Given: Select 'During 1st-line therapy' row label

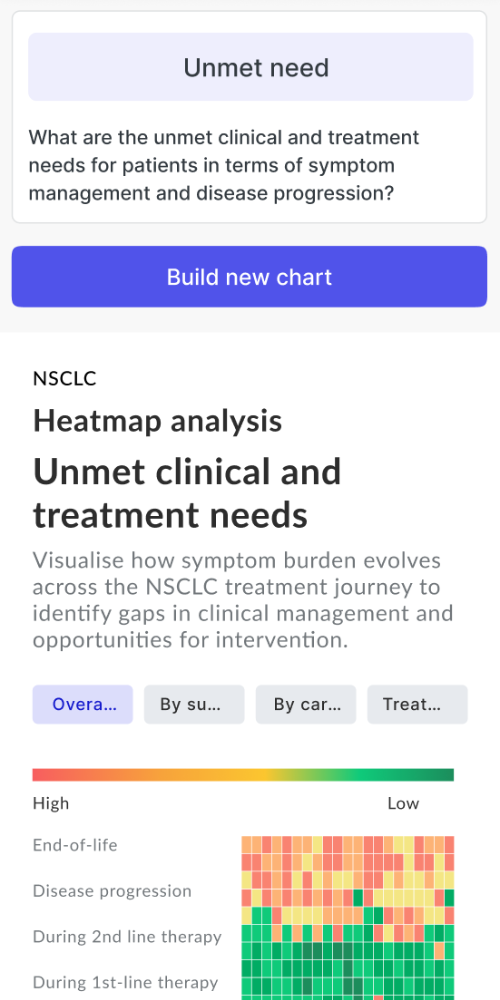Looking at the screenshot, I should click(126, 983).
